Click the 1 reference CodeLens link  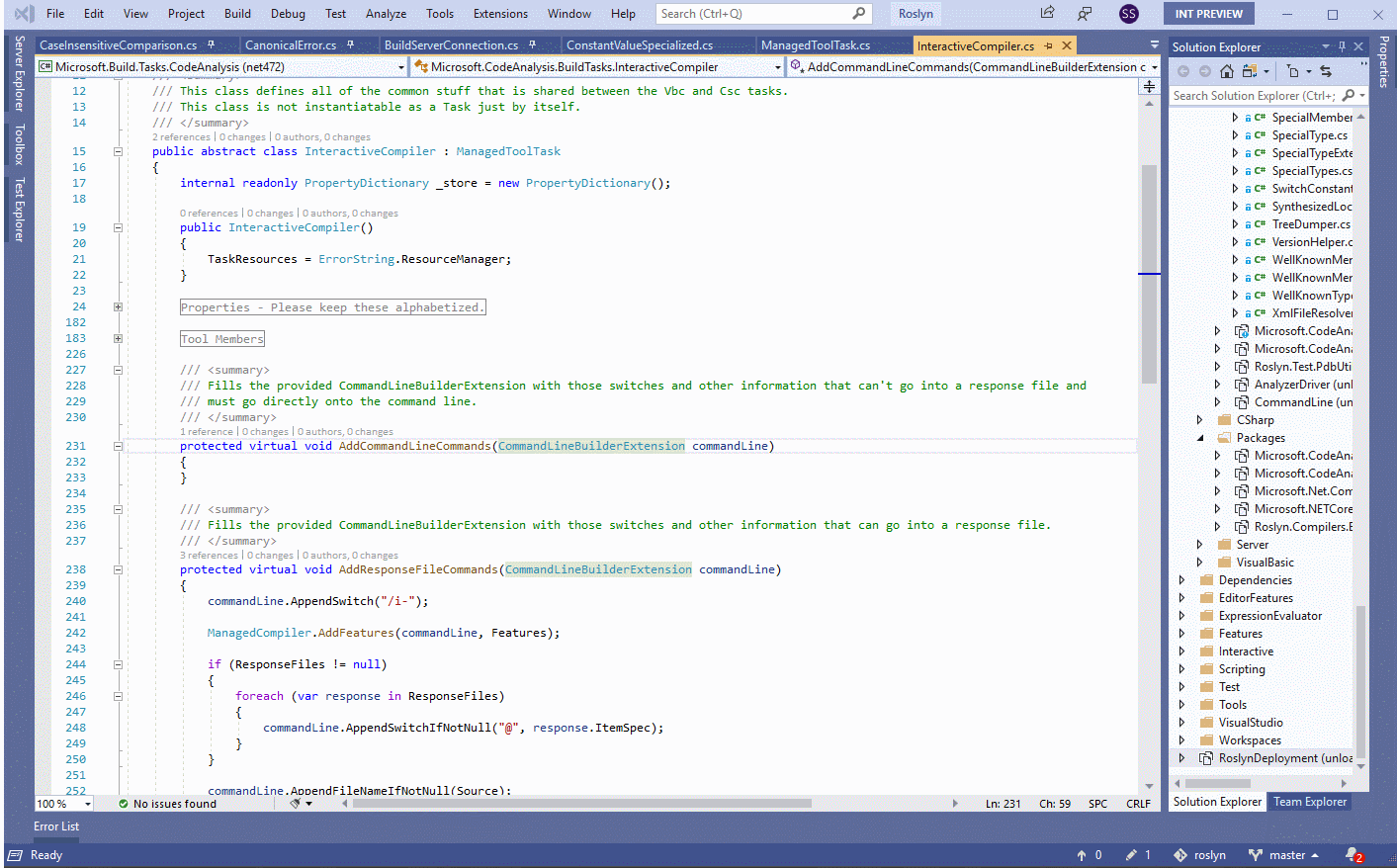pos(205,430)
